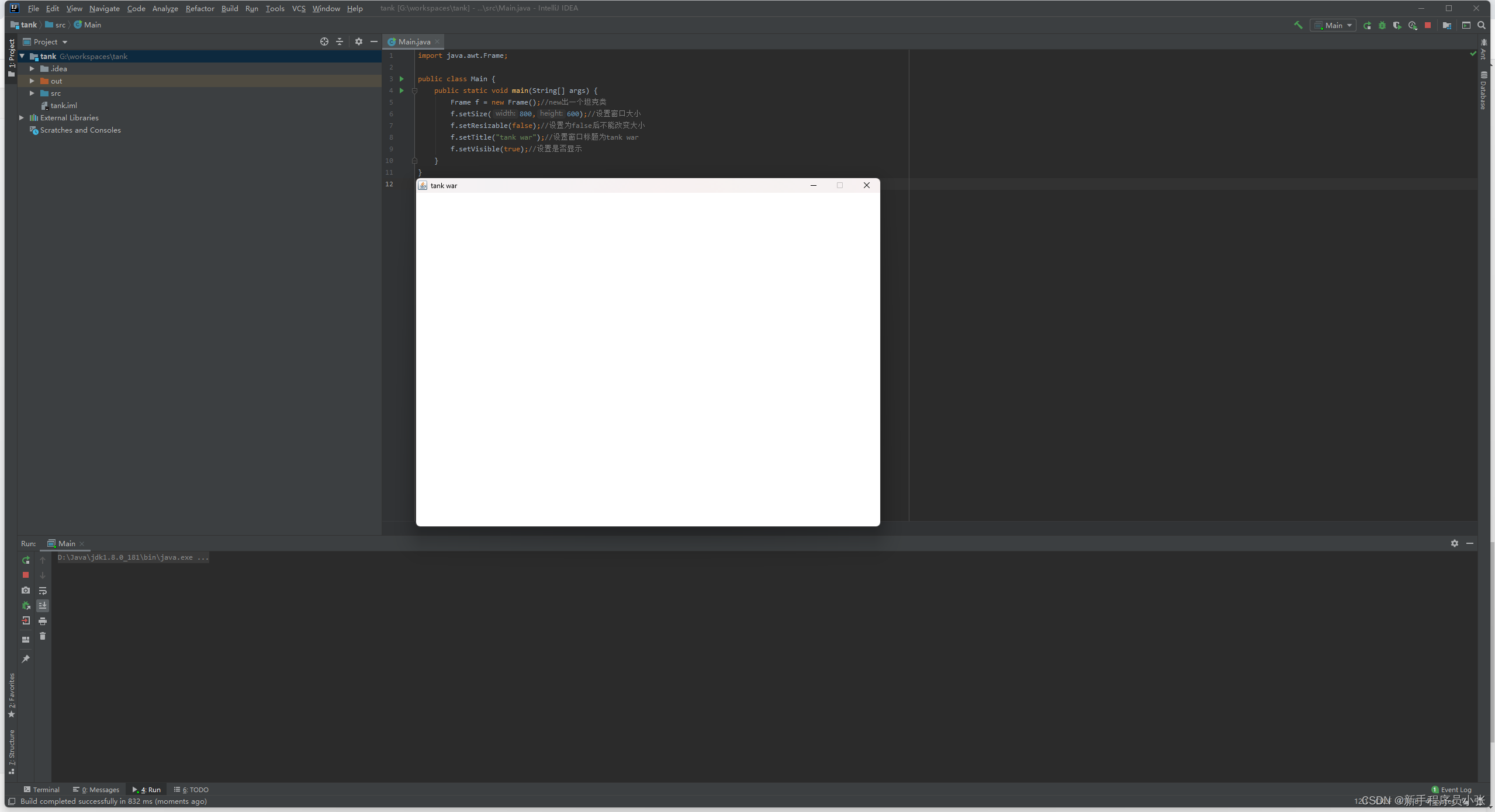Click the red Stop button in Run panel
The width and height of the screenshot is (1495, 812).
(x=26, y=575)
